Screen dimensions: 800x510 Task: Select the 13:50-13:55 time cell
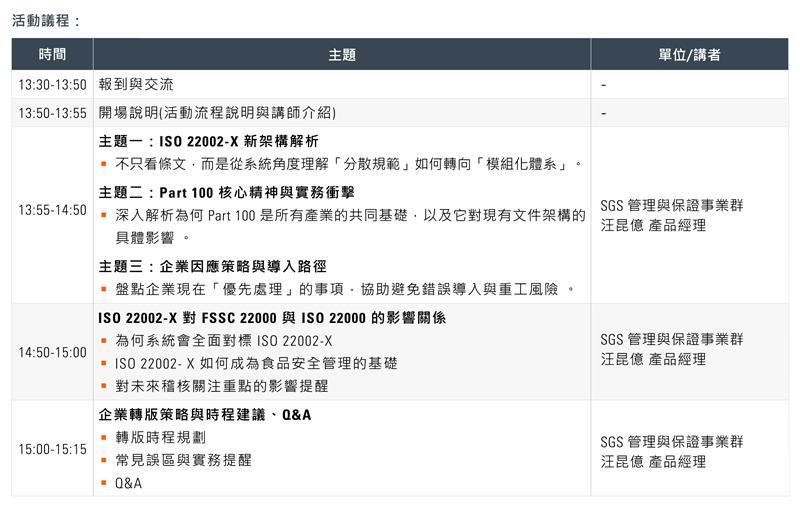tap(53, 113)
